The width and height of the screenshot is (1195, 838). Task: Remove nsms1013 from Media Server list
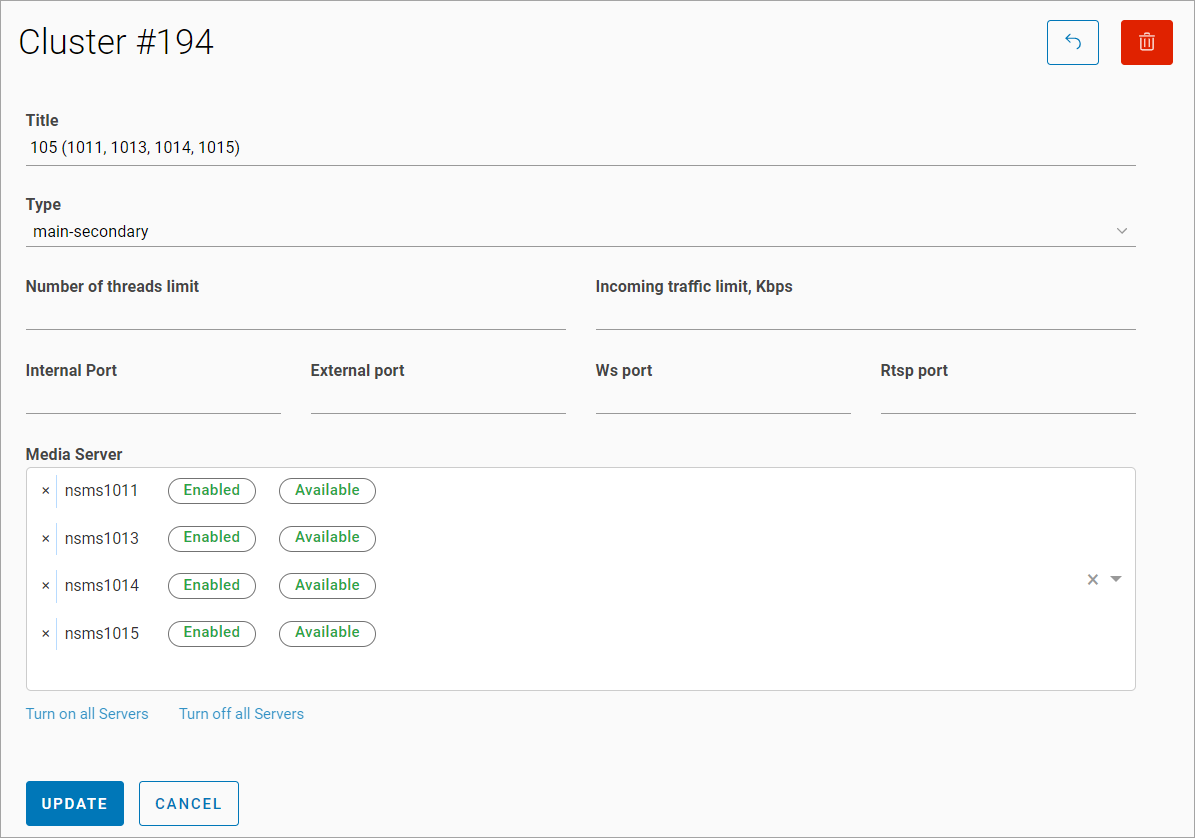[x=45, y=539]
